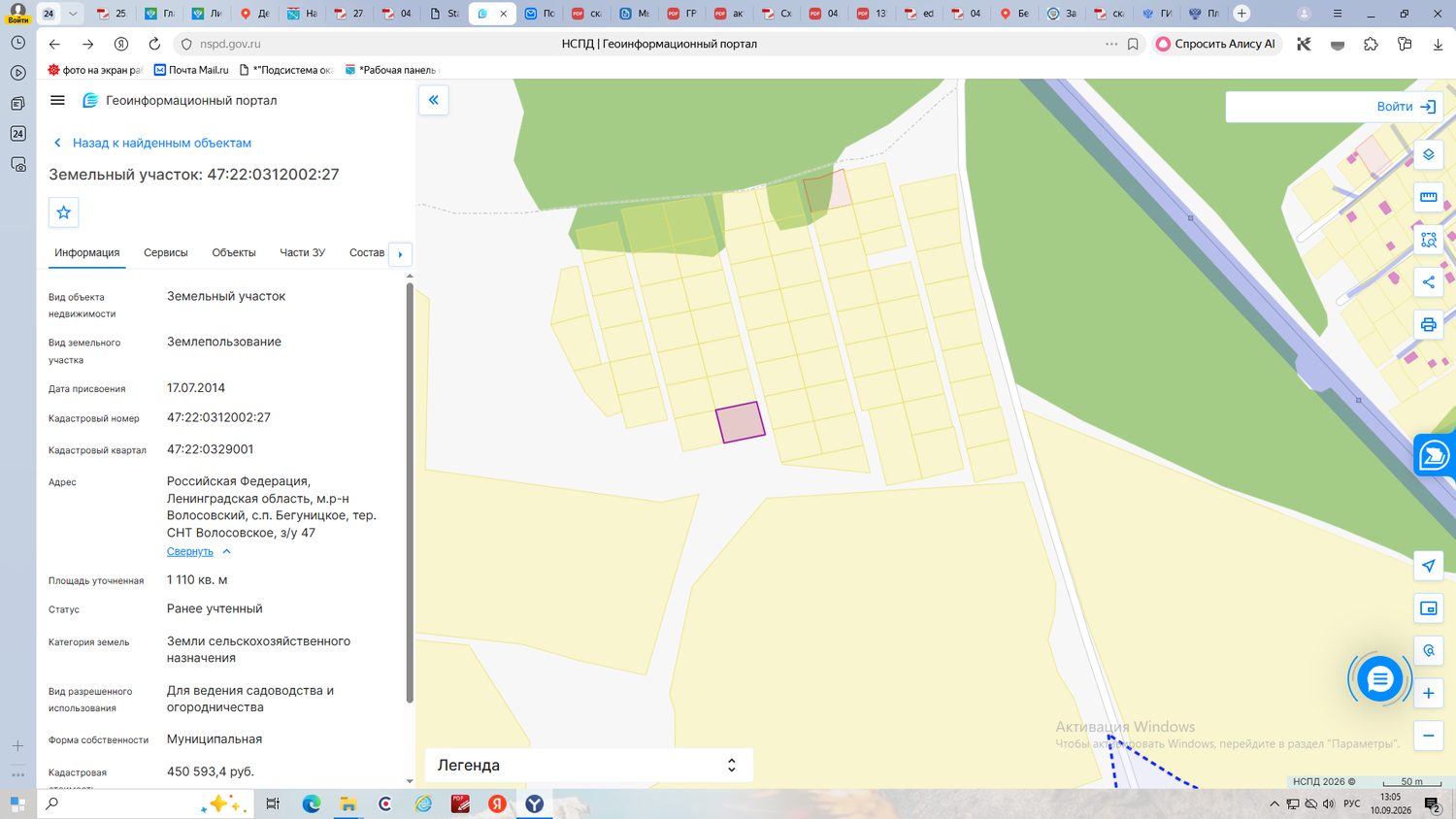Click the share map icon
Image resolution: width=1456 pixels, height=819 pixels.
(x=1428, y=282)
